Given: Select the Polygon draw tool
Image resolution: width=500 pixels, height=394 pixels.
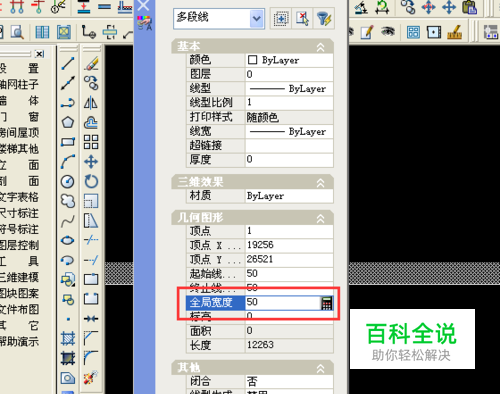Looking at the screenshot, I should pyautogui.click(x=68, y=122).
